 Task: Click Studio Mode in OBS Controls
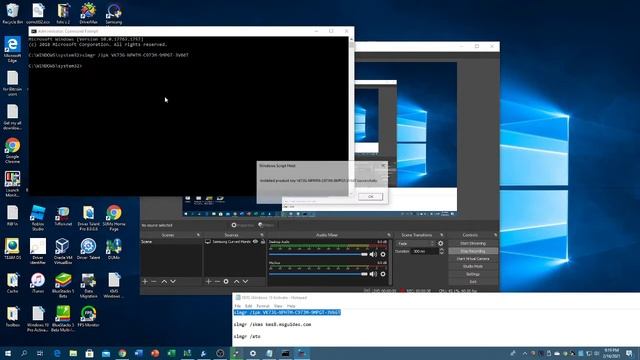pos(473,267)
